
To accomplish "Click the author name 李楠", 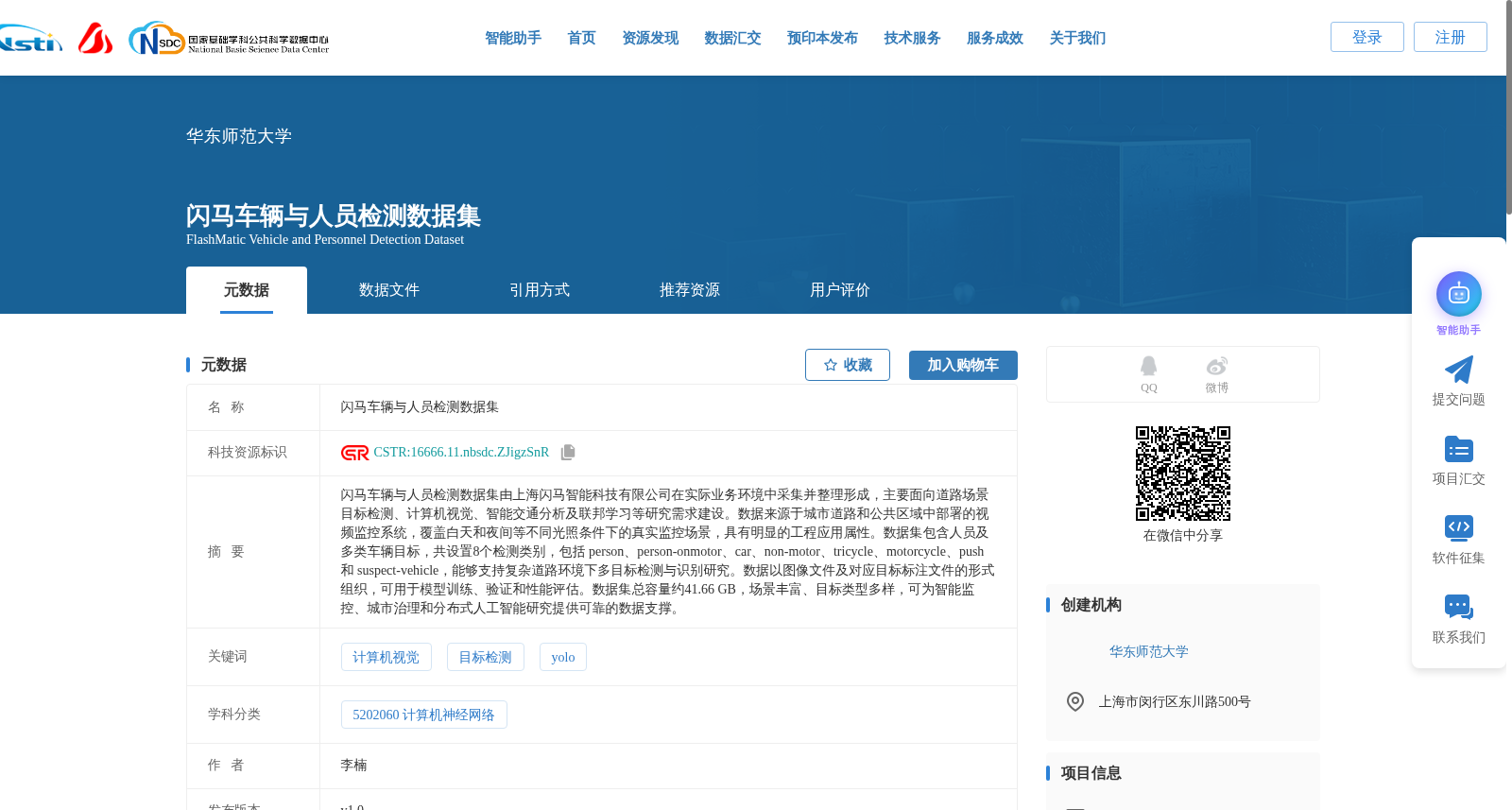I will tap(353, 766).
